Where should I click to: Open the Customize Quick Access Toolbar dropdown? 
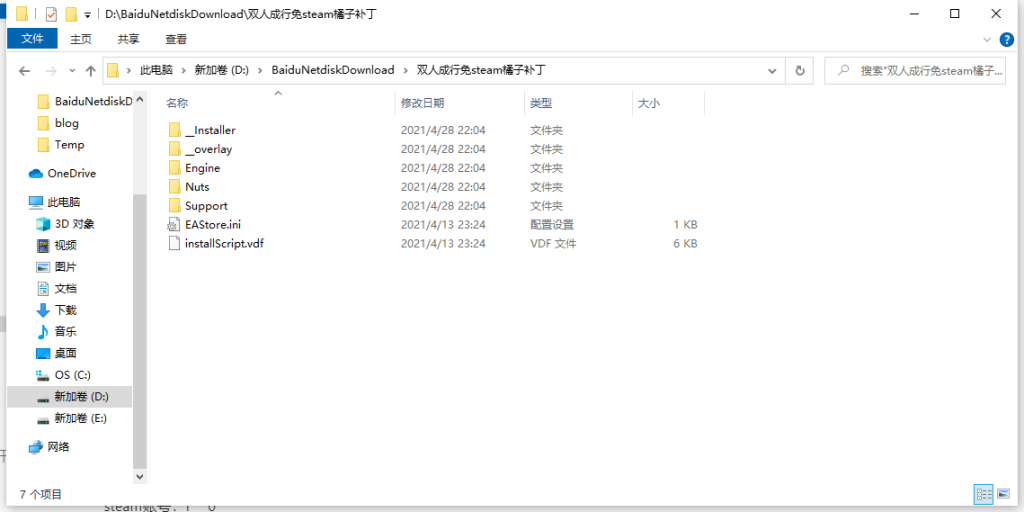tap(88, 15)
